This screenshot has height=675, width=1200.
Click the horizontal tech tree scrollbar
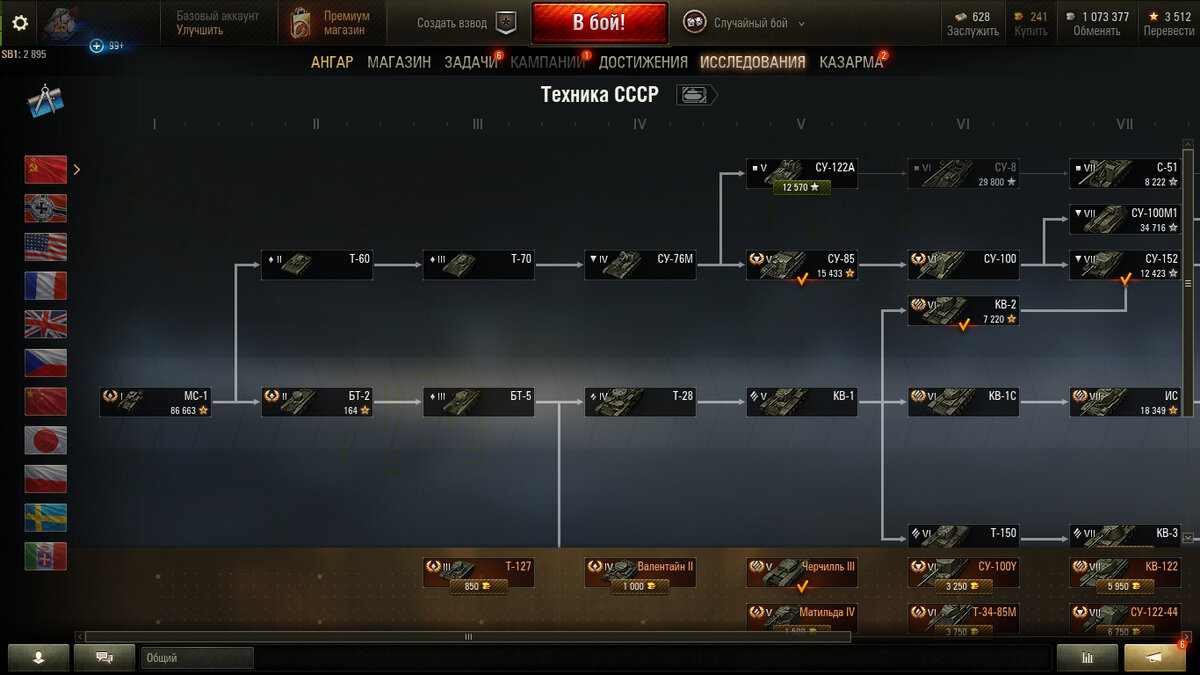[467, 636]
